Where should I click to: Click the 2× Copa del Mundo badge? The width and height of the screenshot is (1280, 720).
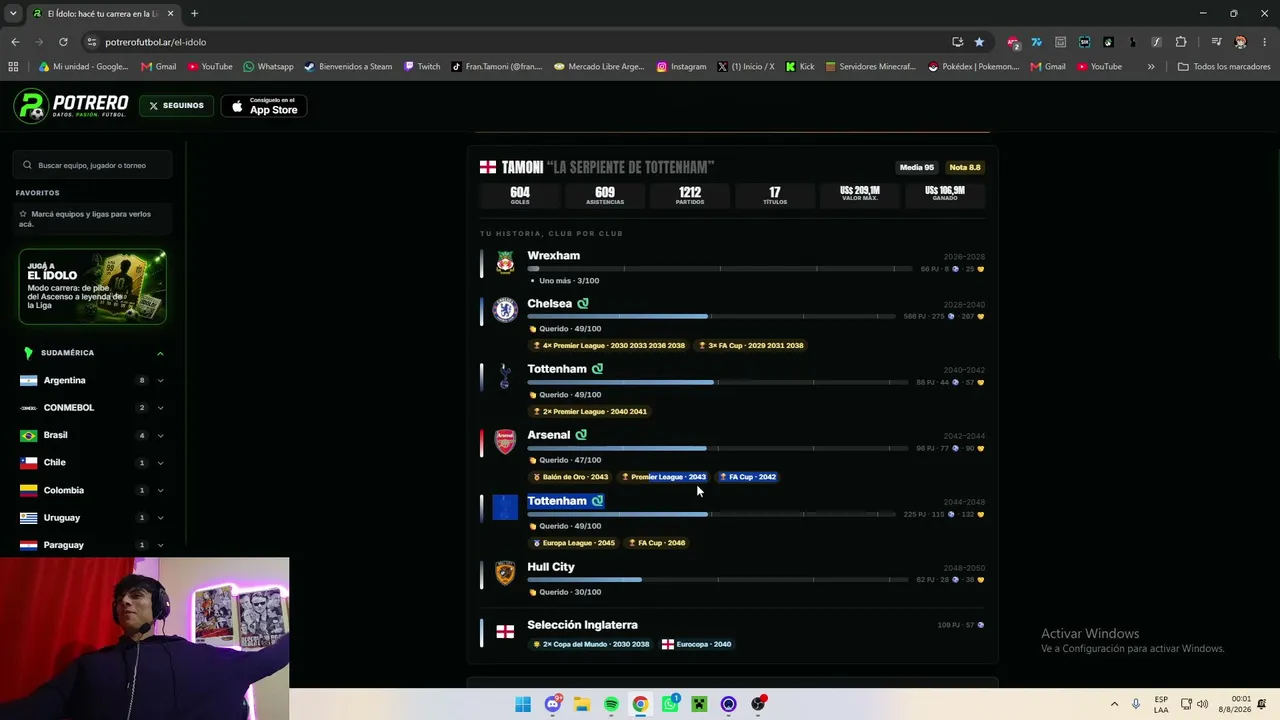click(x=591, y=644)
